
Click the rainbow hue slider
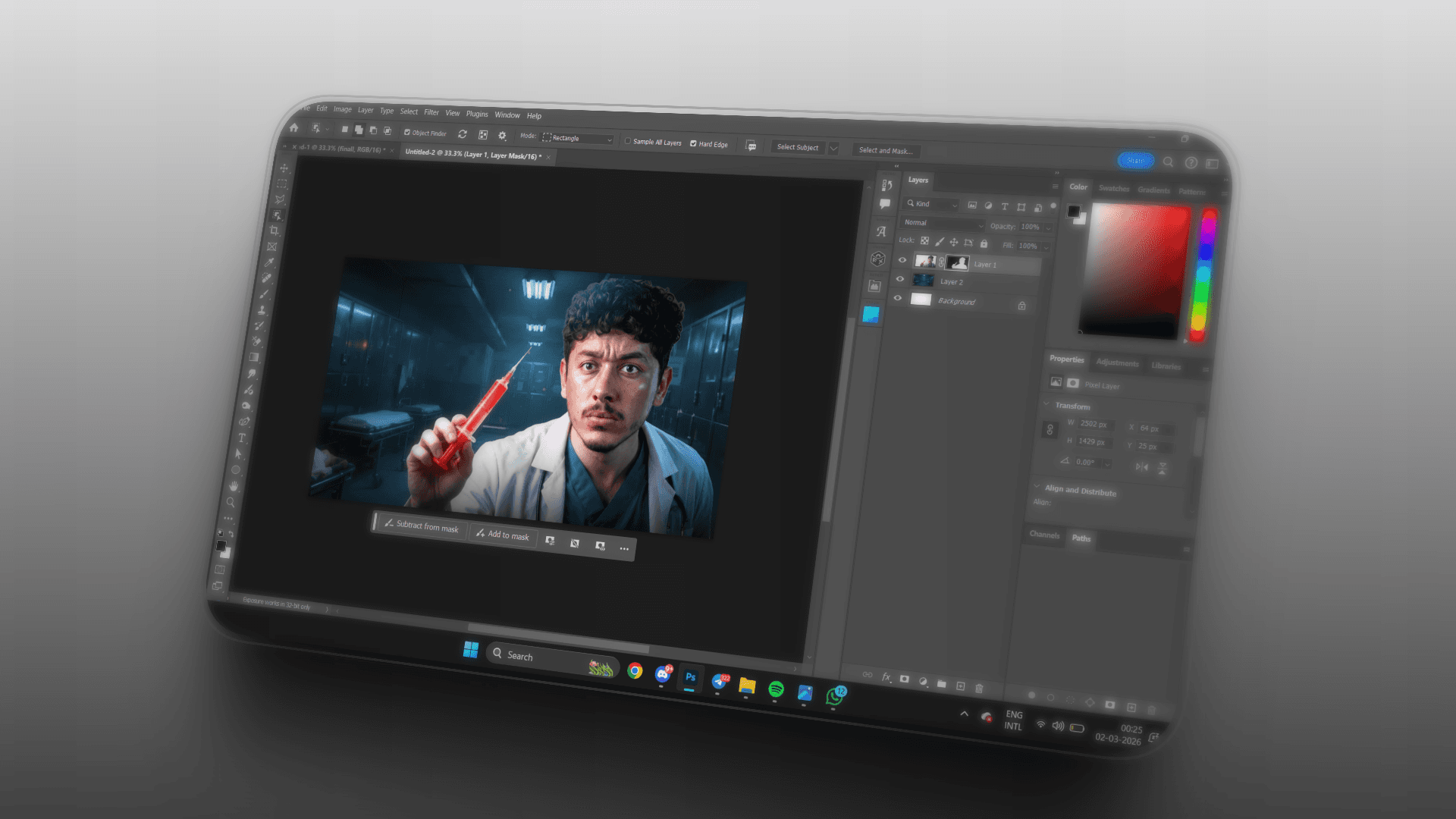click(1203, 277)
